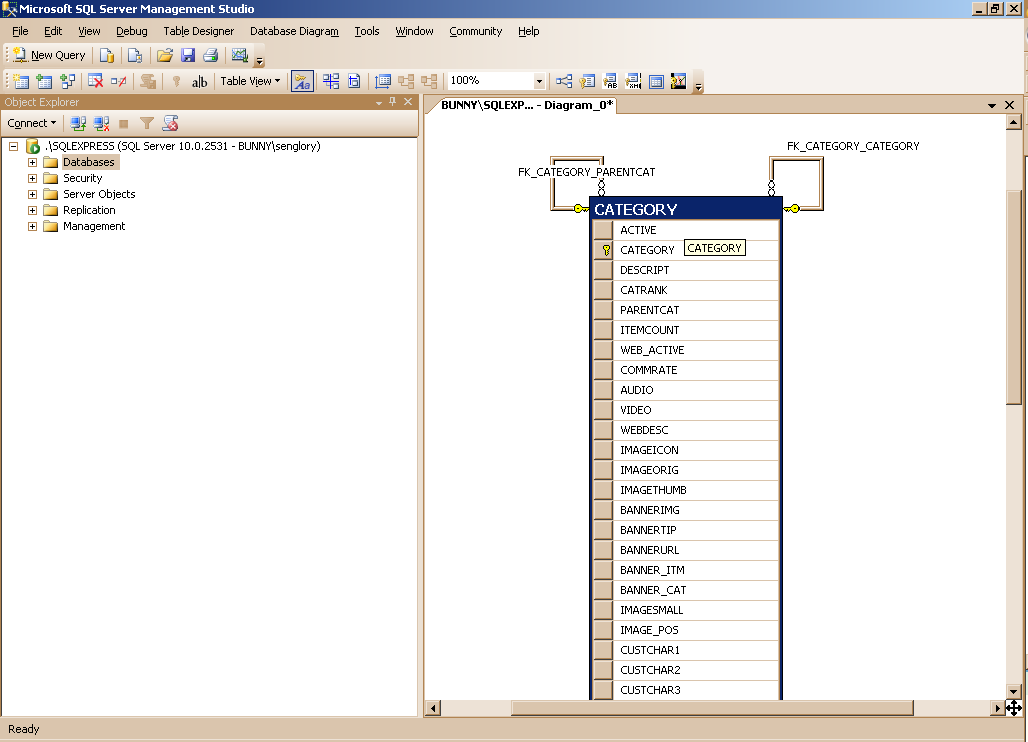Click the Save diskette icon

coord(188,55)
